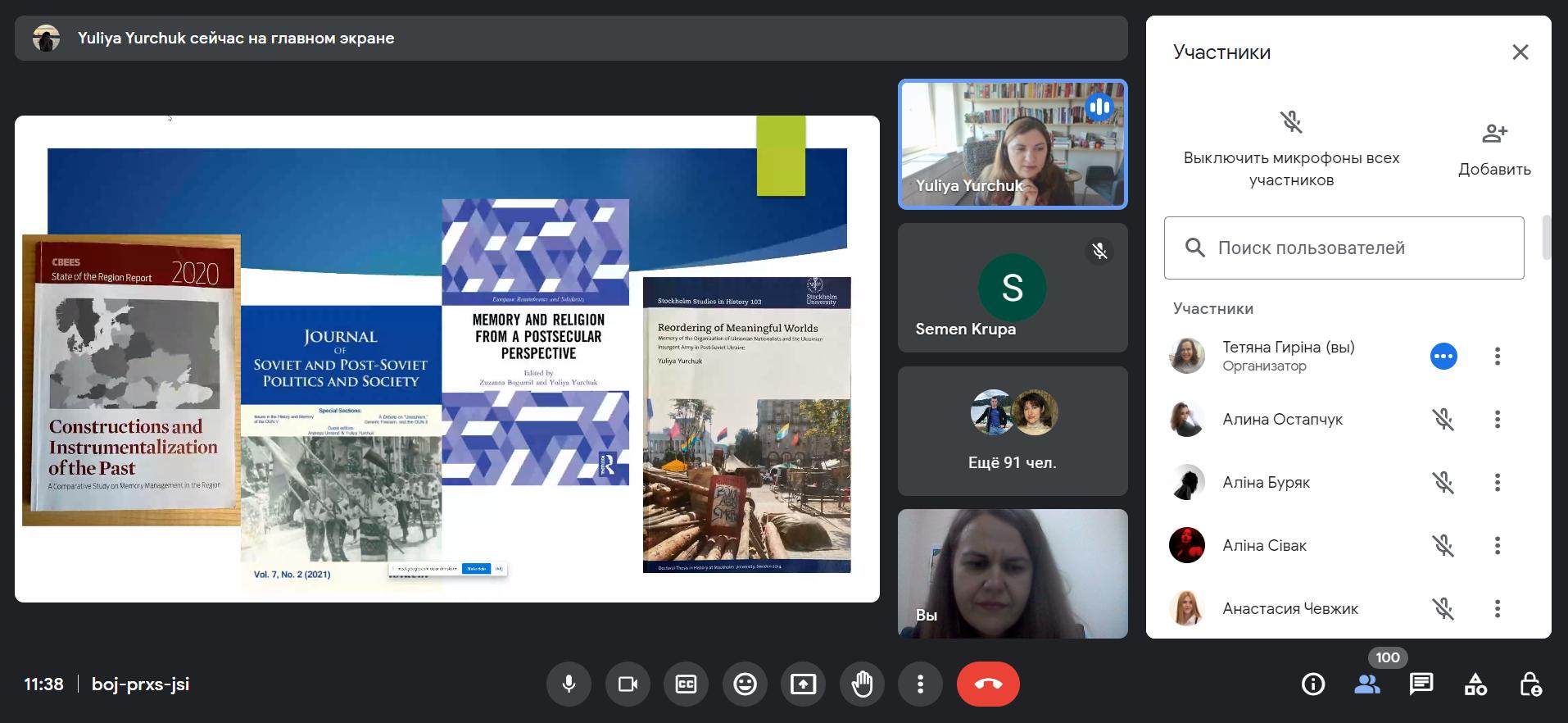
Task: Click speaking indicator on Yuliya Yurchuk tile
Action: click(1099, 107)
